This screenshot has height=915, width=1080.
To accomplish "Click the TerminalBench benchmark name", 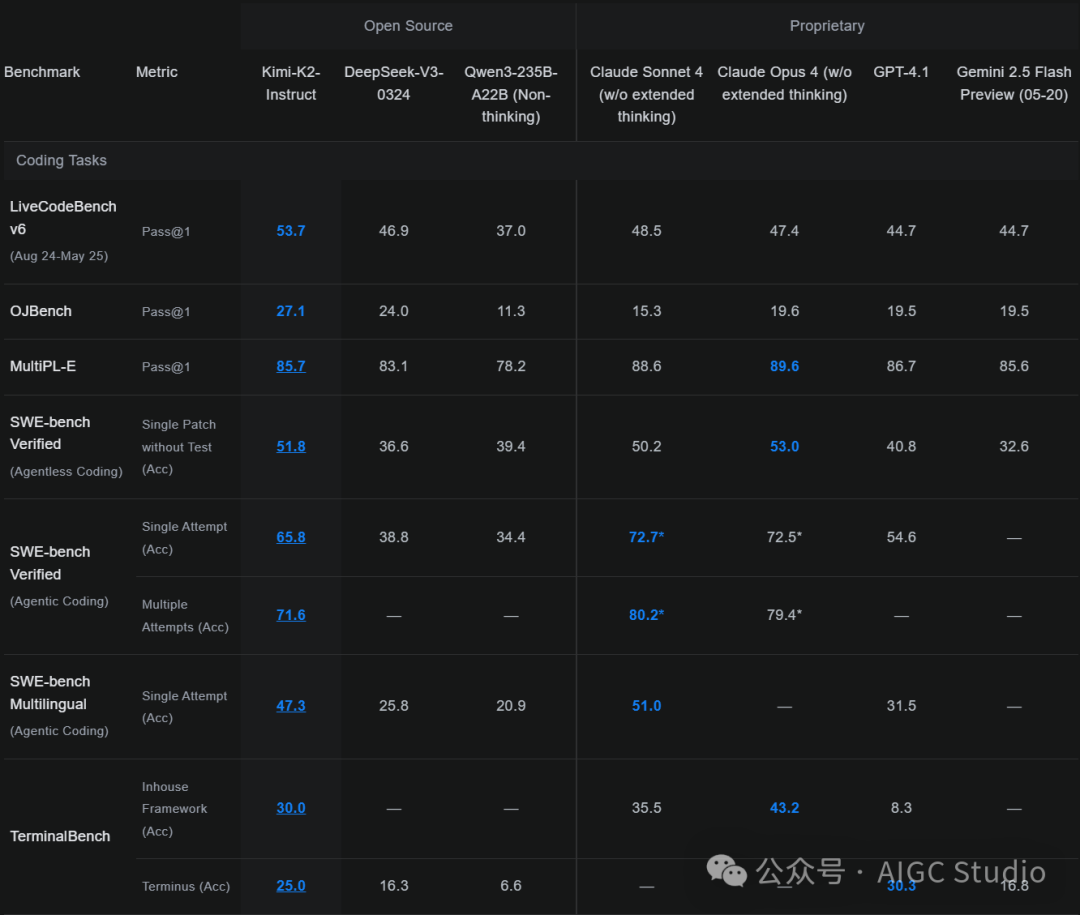I will [60, 836].
